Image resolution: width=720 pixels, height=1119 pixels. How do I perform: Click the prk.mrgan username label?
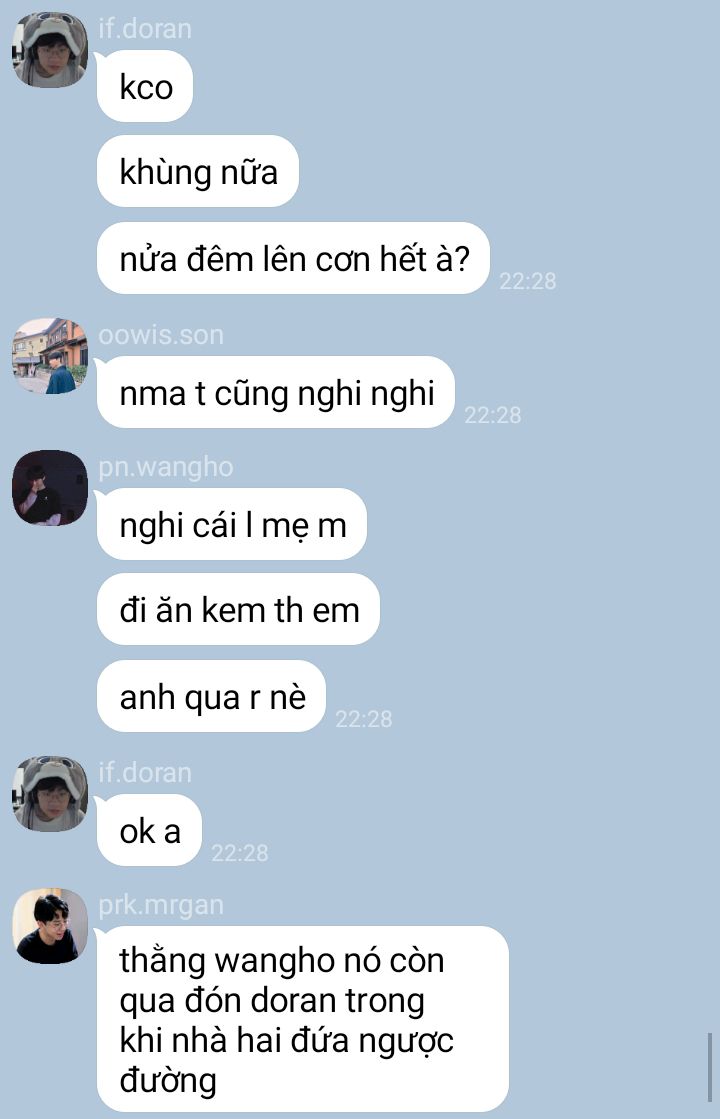click(x=161, y=905)
